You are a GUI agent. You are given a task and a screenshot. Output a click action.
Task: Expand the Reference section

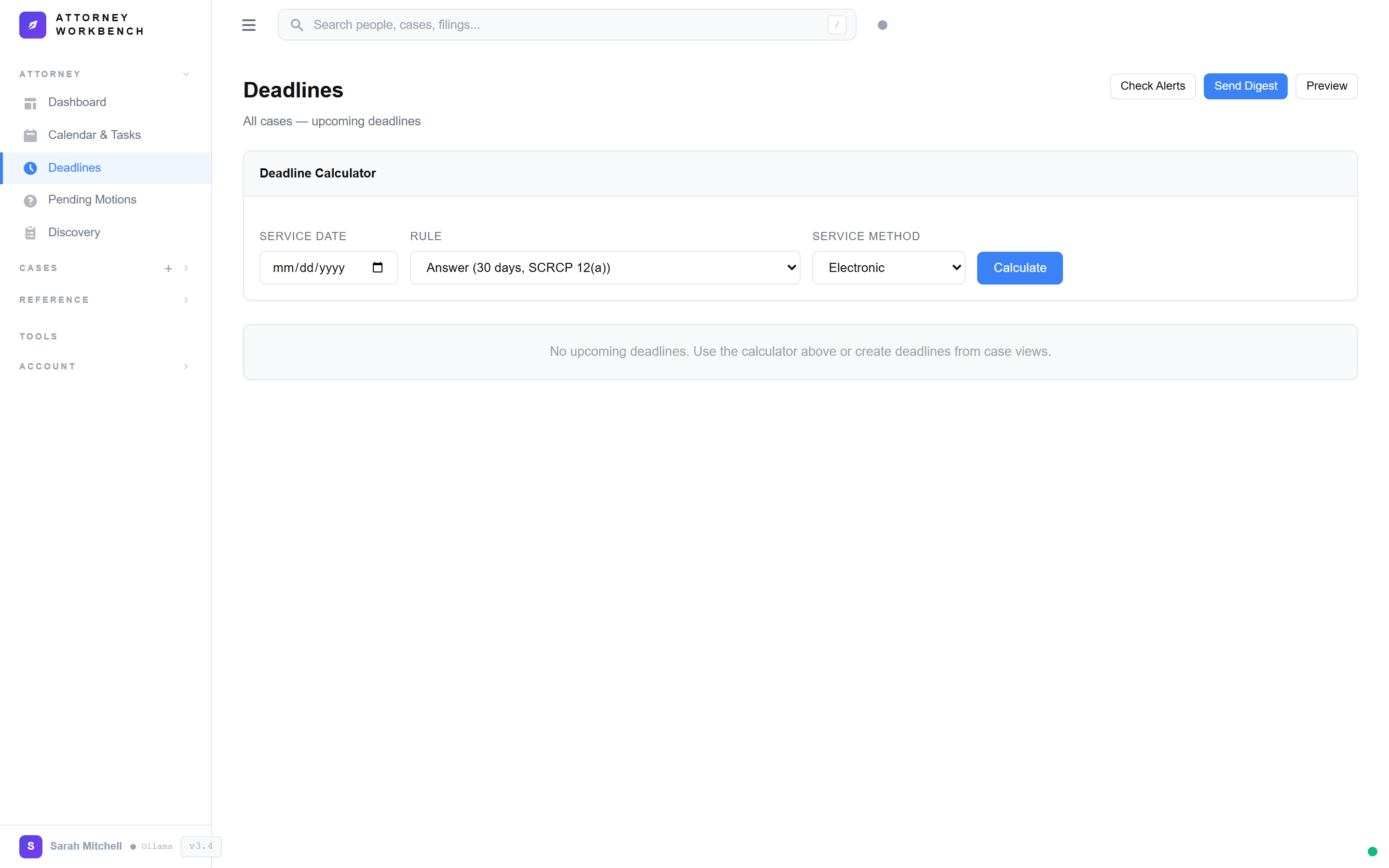pyautogui.click(x=186, y=299)
